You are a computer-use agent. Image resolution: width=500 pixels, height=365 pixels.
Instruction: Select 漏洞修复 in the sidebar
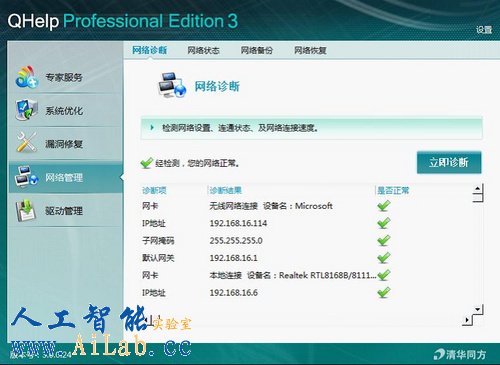(65, 144)
